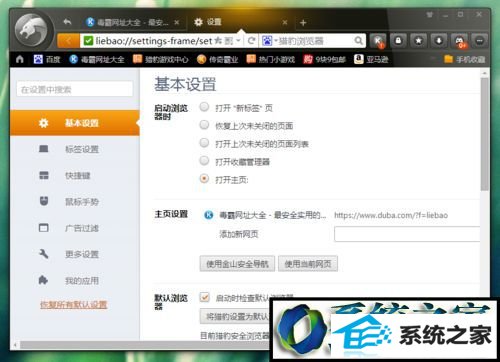Image resolution: width=500 pixels, height=362 pixels.
Task: Click the reload page icon
Action: [x=251, y=41]
